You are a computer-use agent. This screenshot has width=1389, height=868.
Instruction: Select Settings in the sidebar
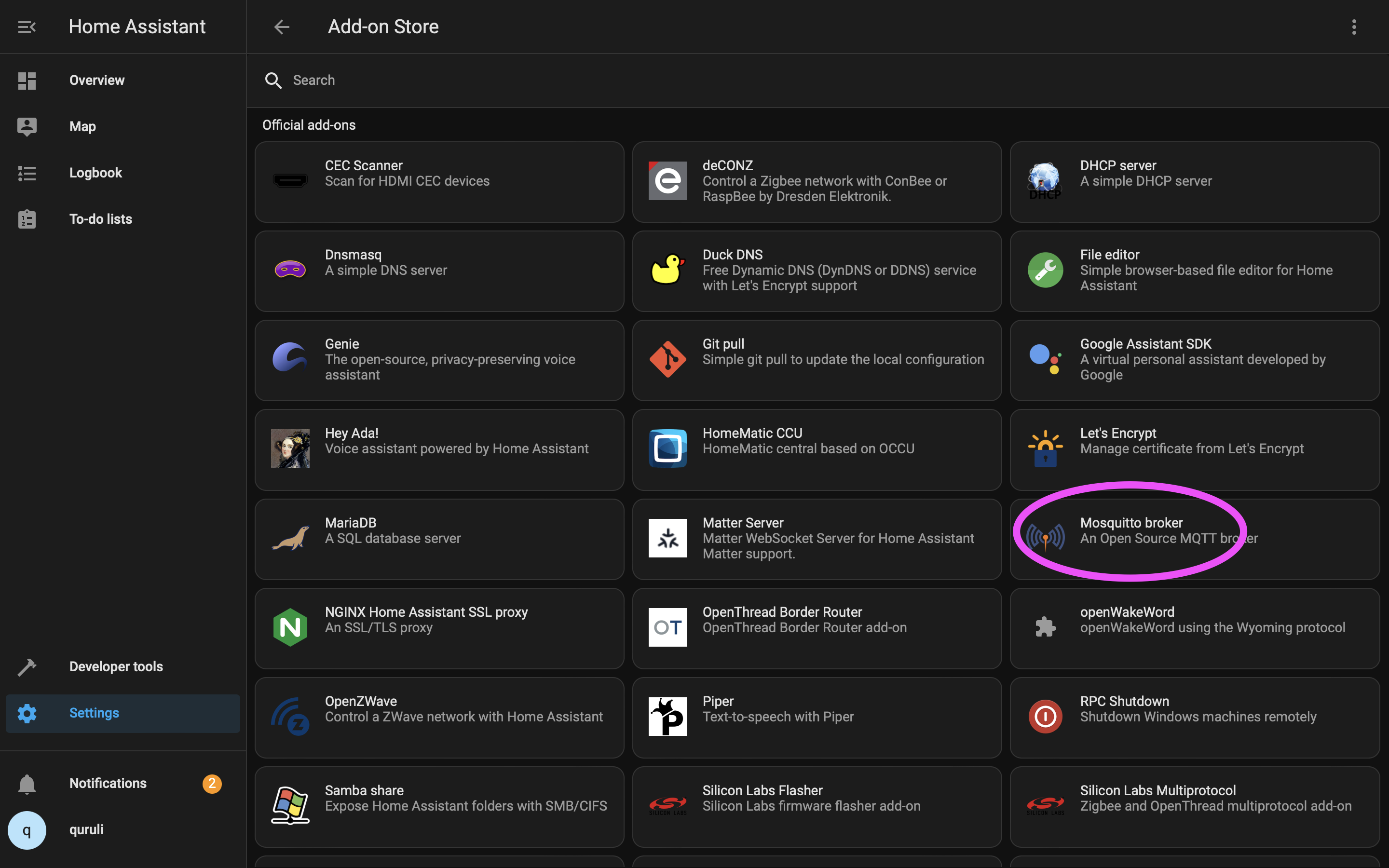click(x=123, y=713)
